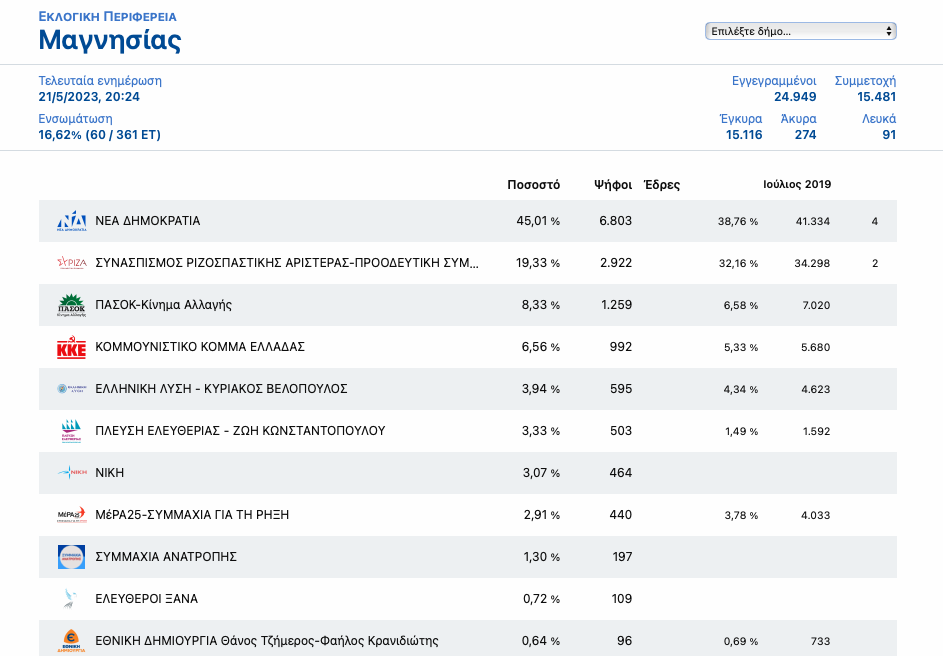
Task: Click the invalid votes value 274
Action: (805, 135)
